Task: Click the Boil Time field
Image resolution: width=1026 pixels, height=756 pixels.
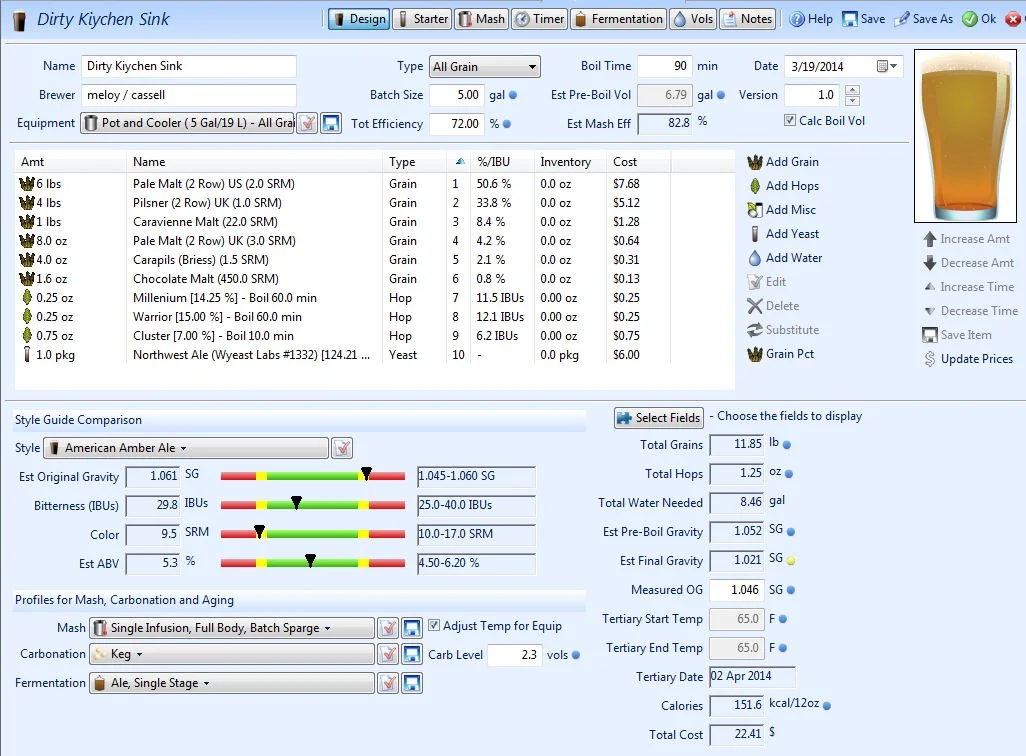Action: point(664,66)
